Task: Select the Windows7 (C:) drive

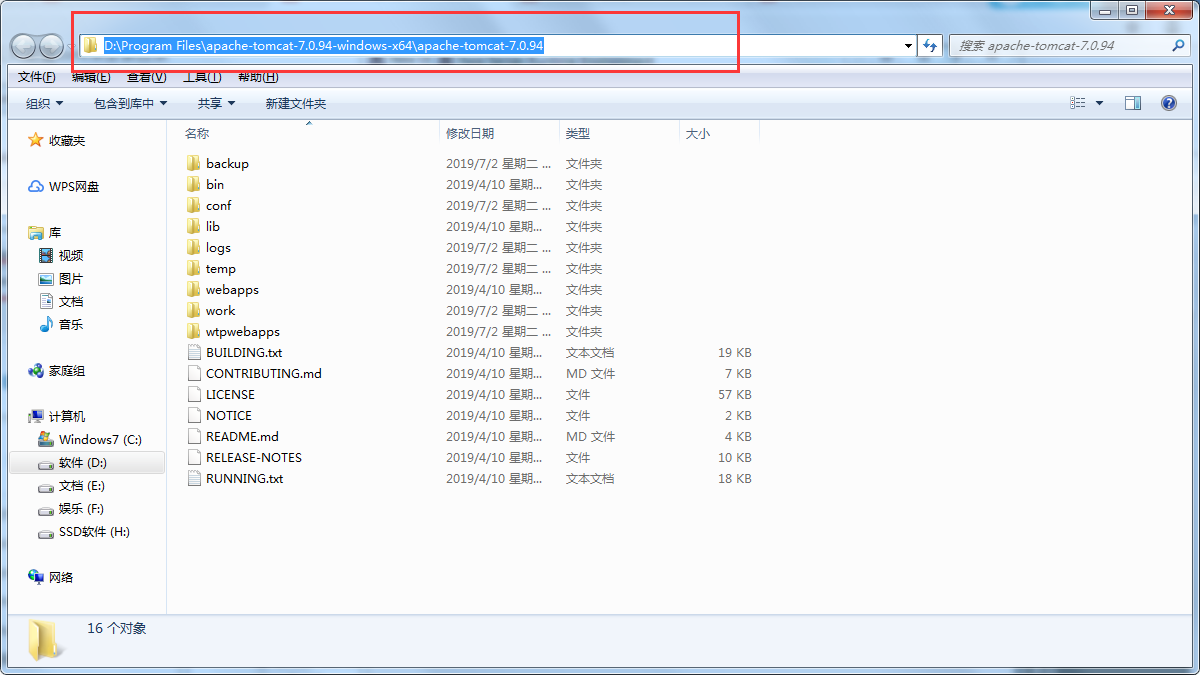Action: [90, 439]
